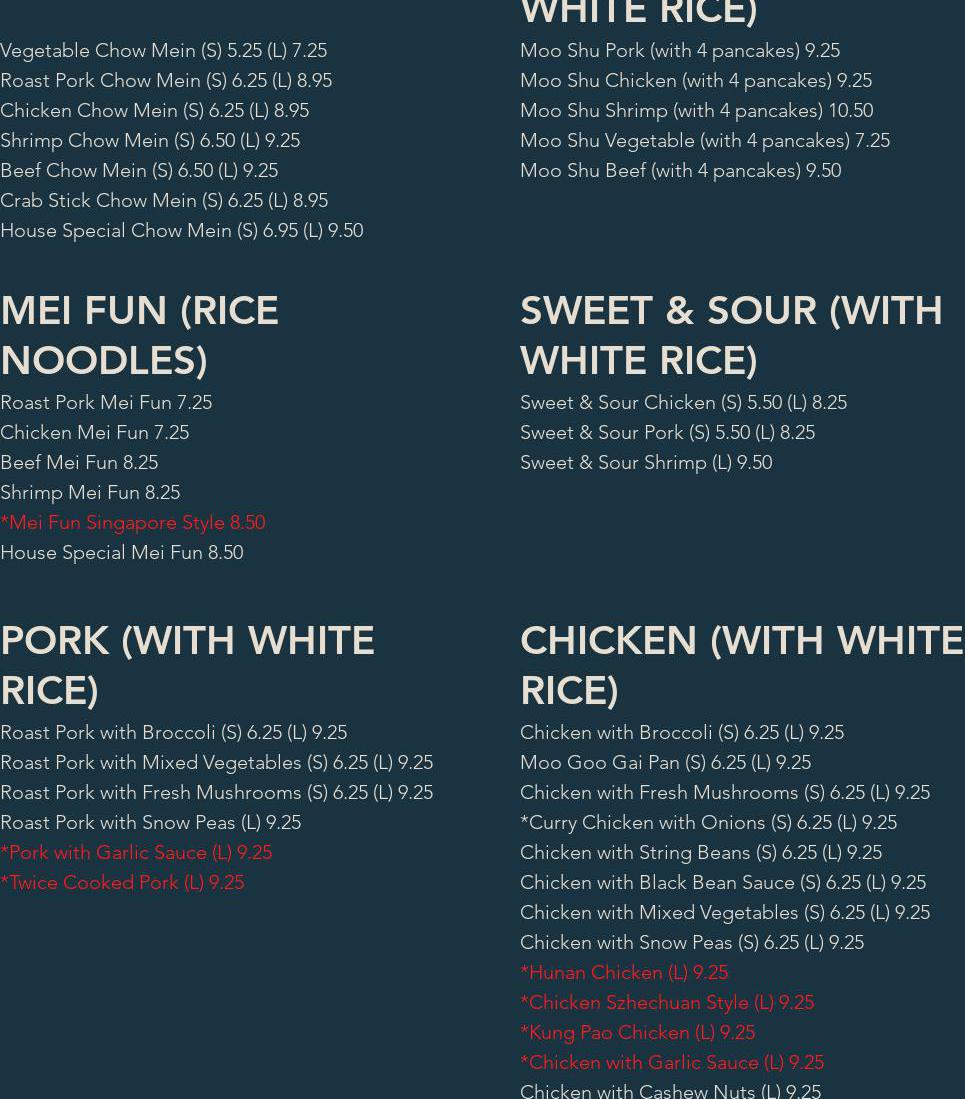Click the Moo Shu Vegetable entry

[704, 141]
